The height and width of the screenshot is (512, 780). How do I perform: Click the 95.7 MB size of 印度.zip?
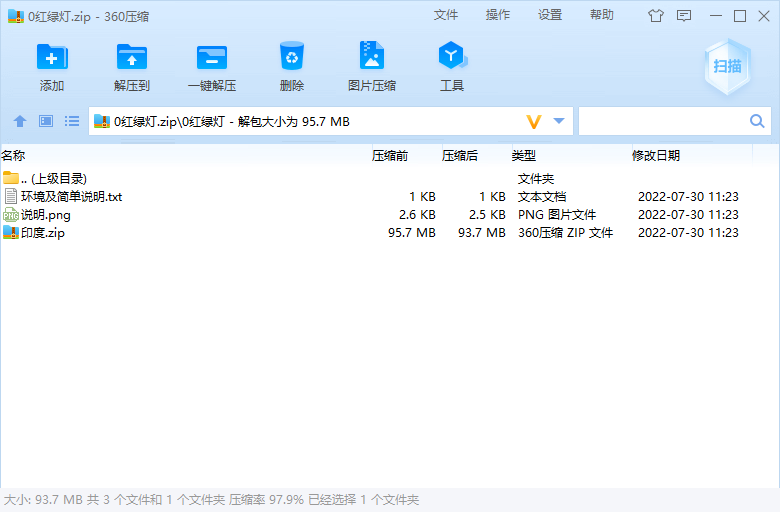412,232
